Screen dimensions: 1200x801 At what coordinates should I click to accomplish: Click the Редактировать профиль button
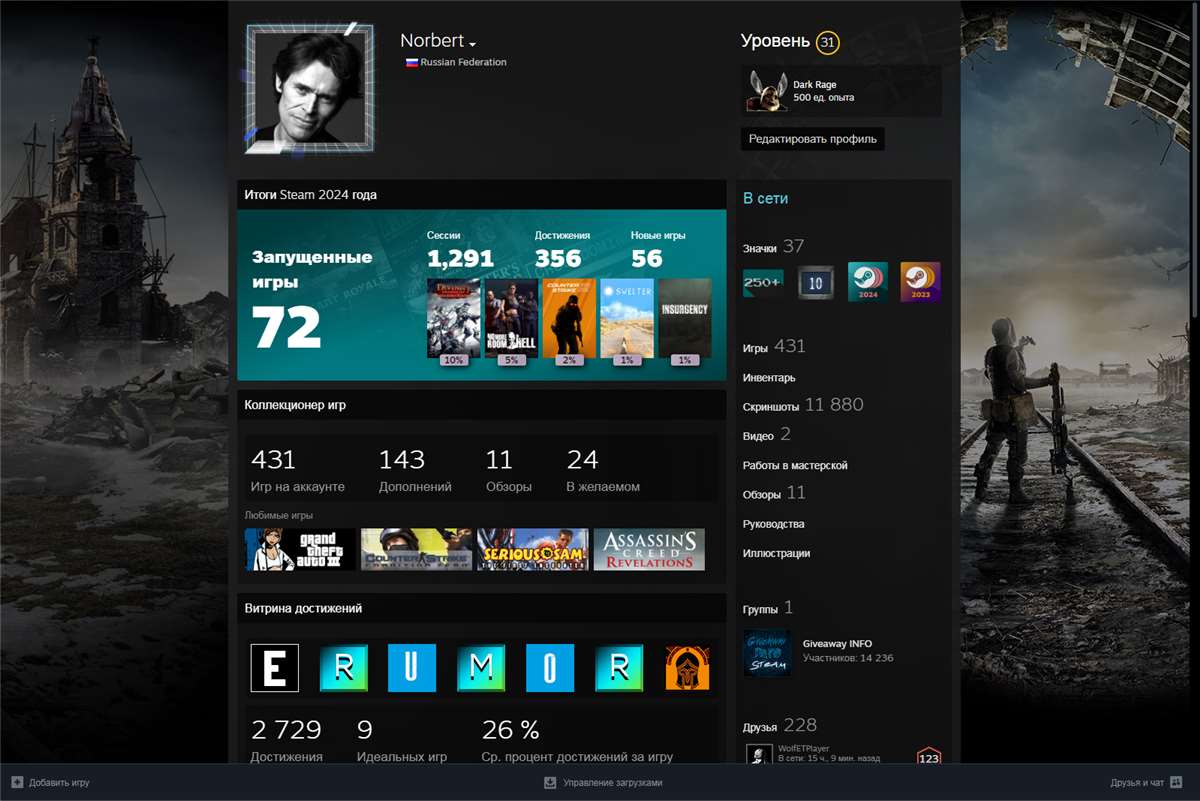(813, 139)
